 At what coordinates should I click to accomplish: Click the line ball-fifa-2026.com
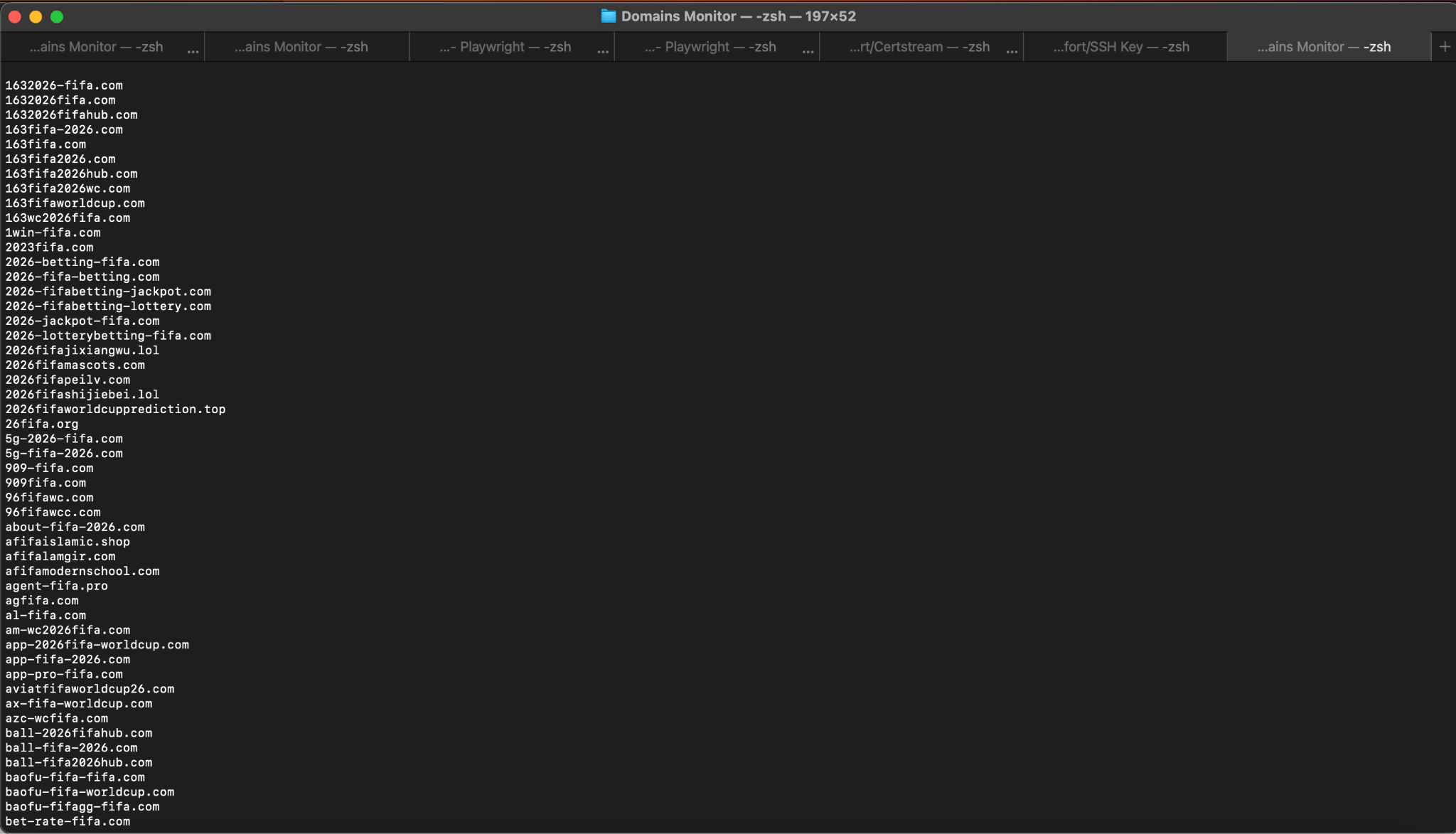(x=72, y=748)
